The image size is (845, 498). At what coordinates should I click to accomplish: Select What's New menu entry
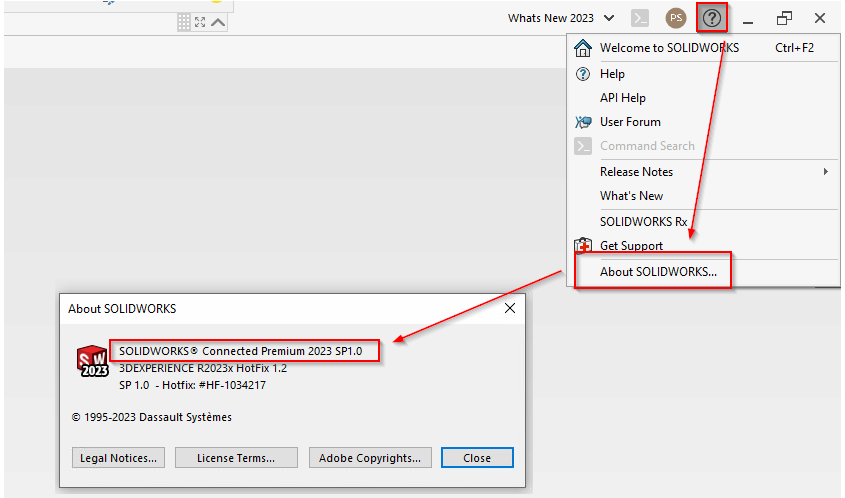(x=703, y=196)
